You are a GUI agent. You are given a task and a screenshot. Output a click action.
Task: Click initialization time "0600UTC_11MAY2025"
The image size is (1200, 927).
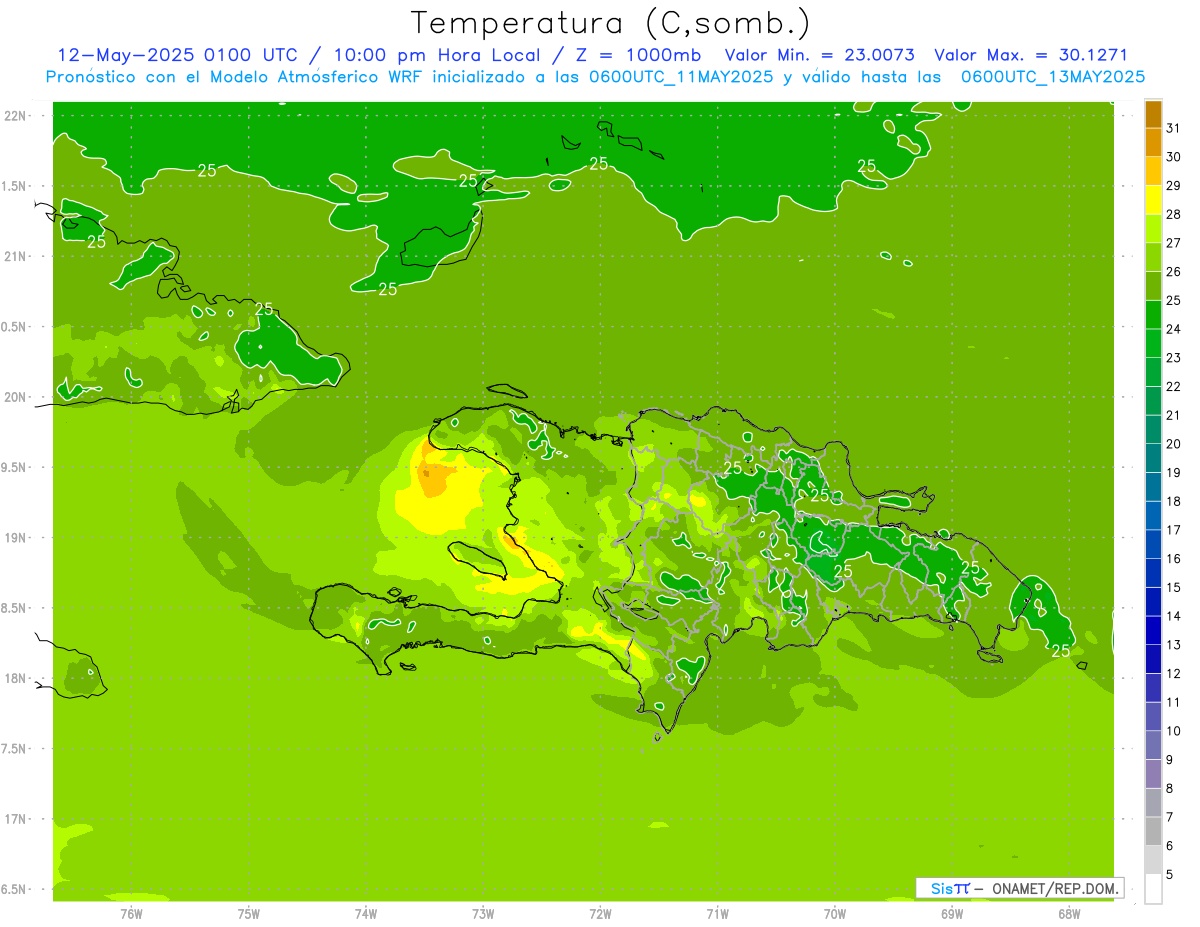point(678,76)
